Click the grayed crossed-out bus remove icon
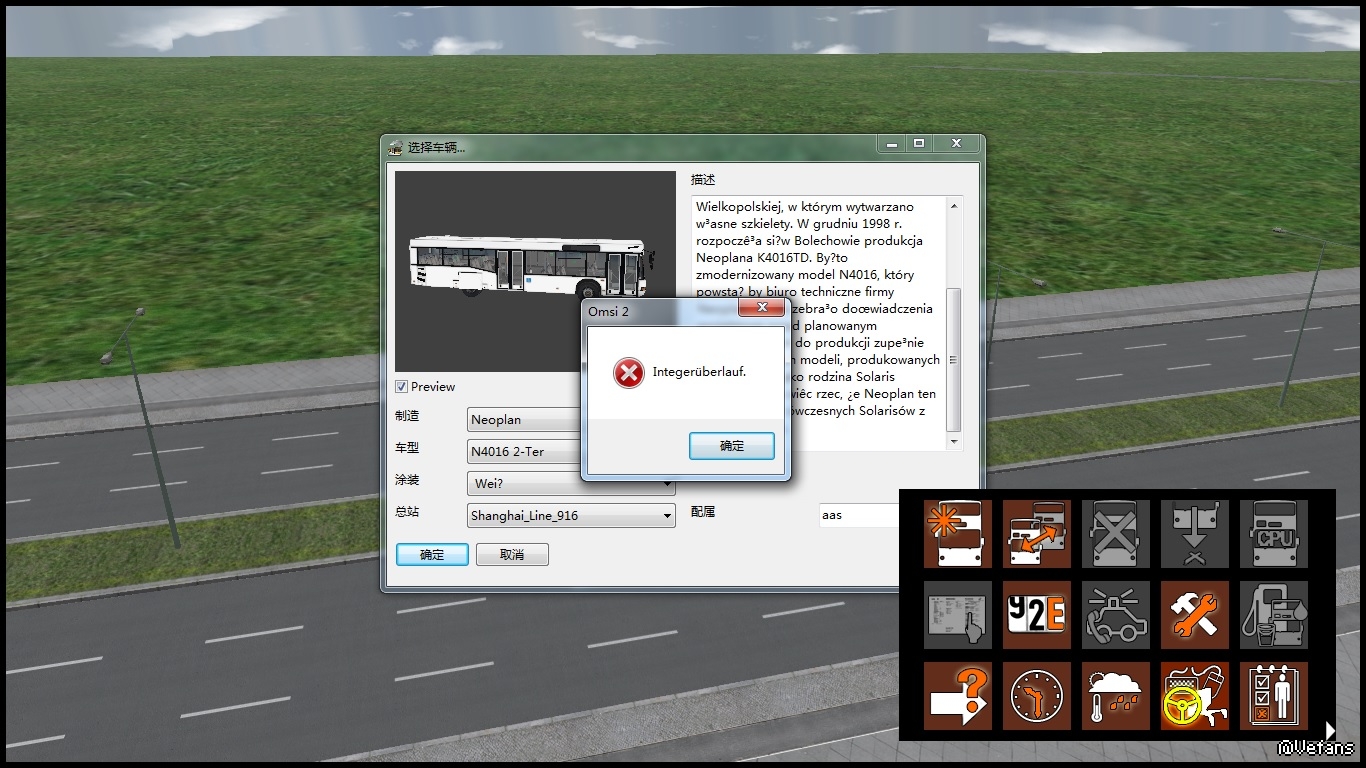The height and width of the screenshot is (768, 1366). tap(1116, 534)
